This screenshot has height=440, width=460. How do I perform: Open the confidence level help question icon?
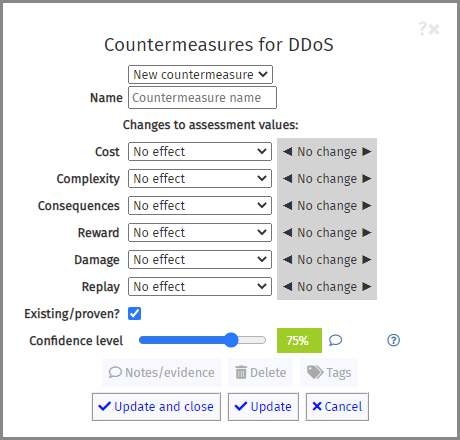[x=393, y=340]
